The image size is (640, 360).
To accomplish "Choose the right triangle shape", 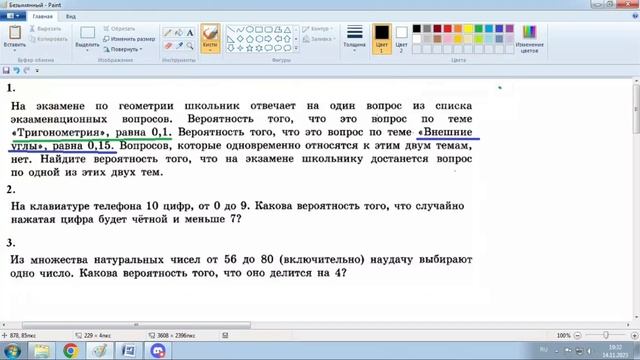I will pyautogui.click(x=231, y=39).
